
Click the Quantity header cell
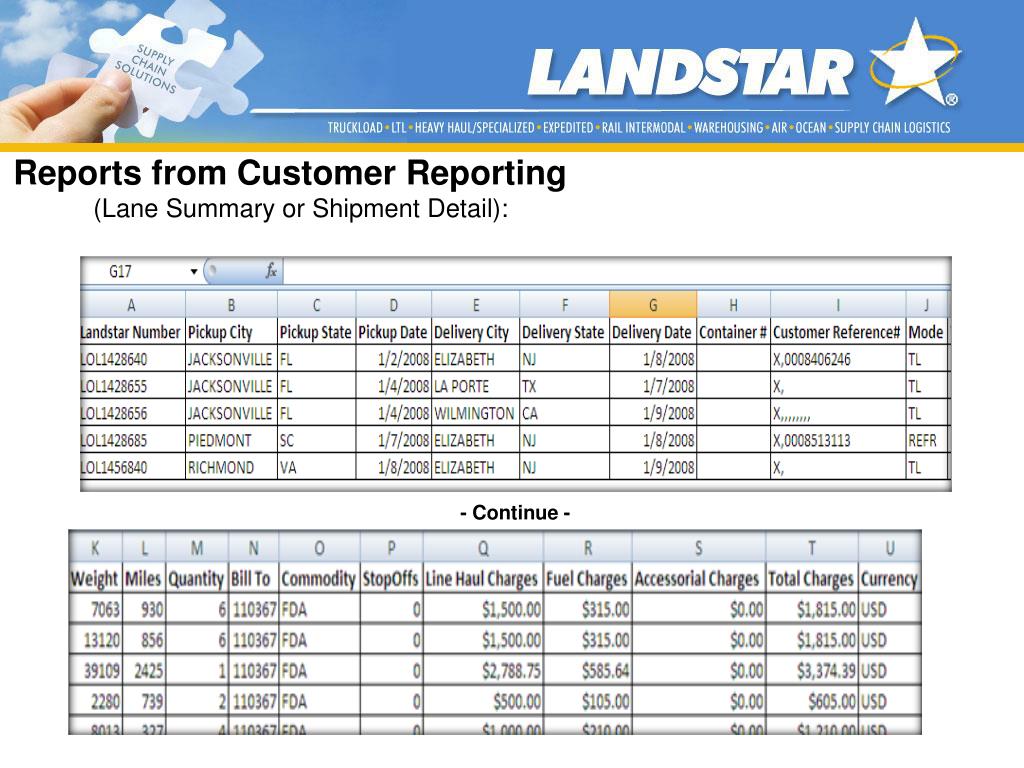(x=197, y=579)
